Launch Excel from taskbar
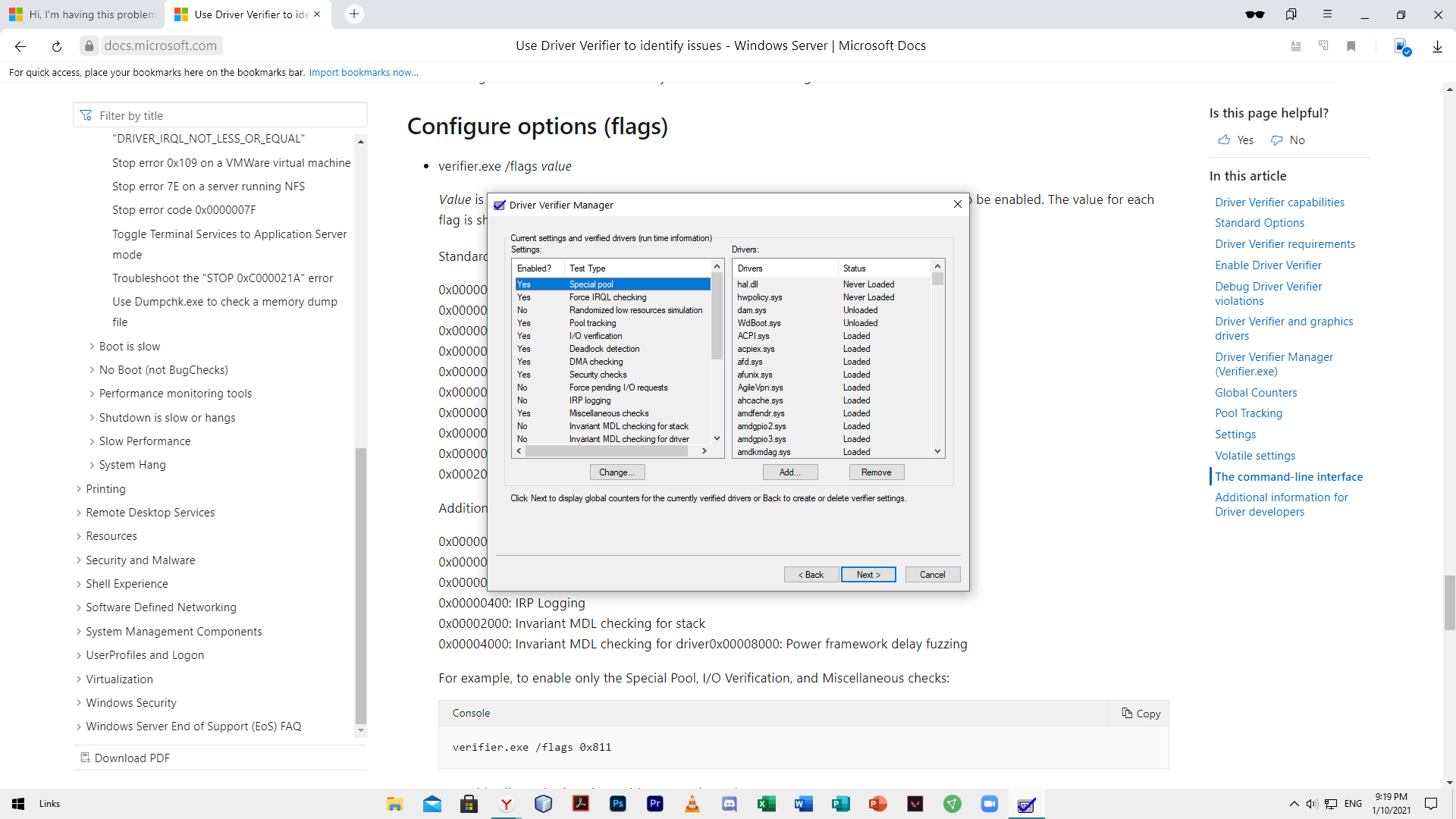This screenshot has height=819, width=1456. pyautogui.click(x=767, y=804)
